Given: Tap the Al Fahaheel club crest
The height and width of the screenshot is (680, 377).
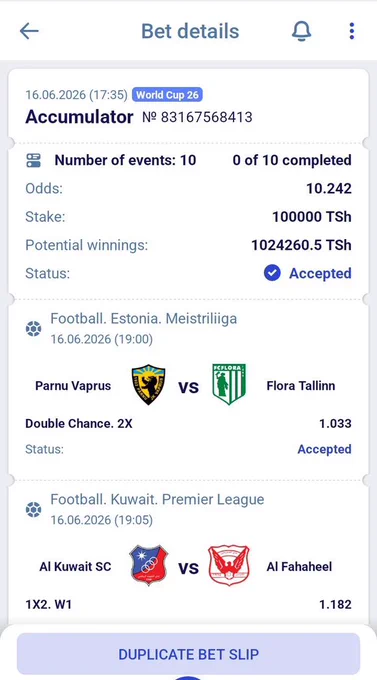Looking at the screenshot, I should tap(228, 566).
